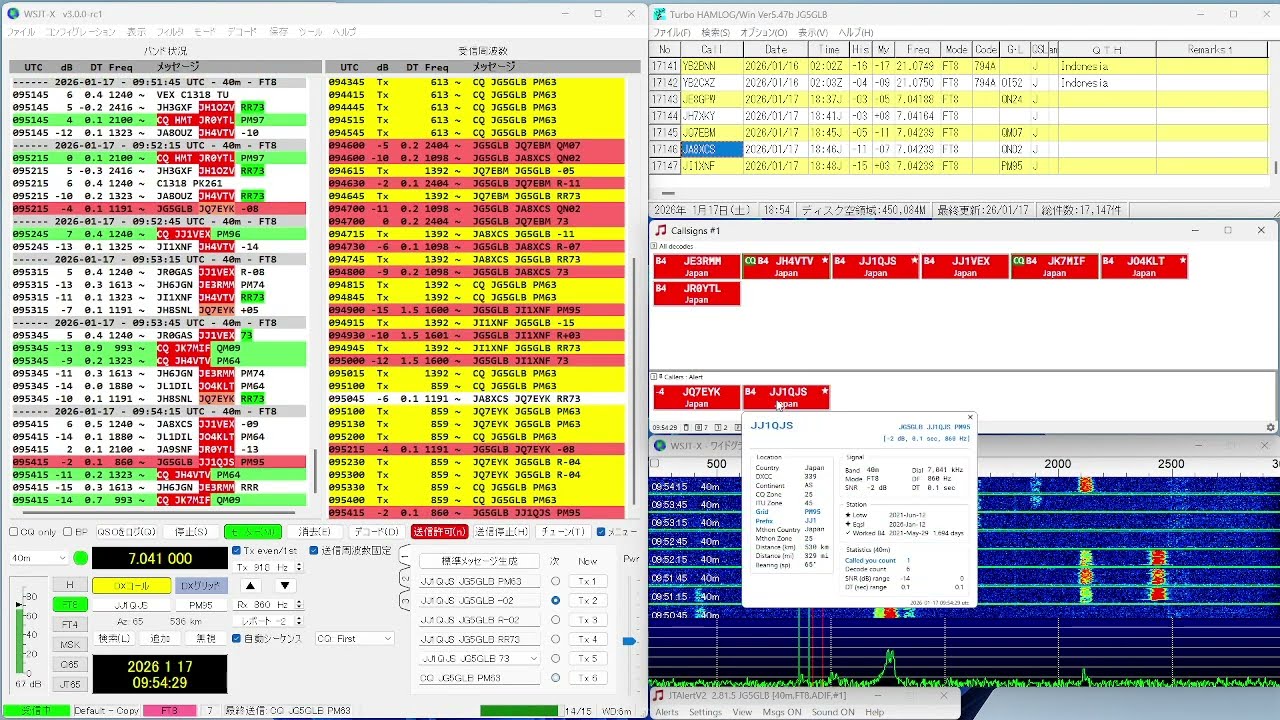Click the Log QSO button

tap(126, 532)
